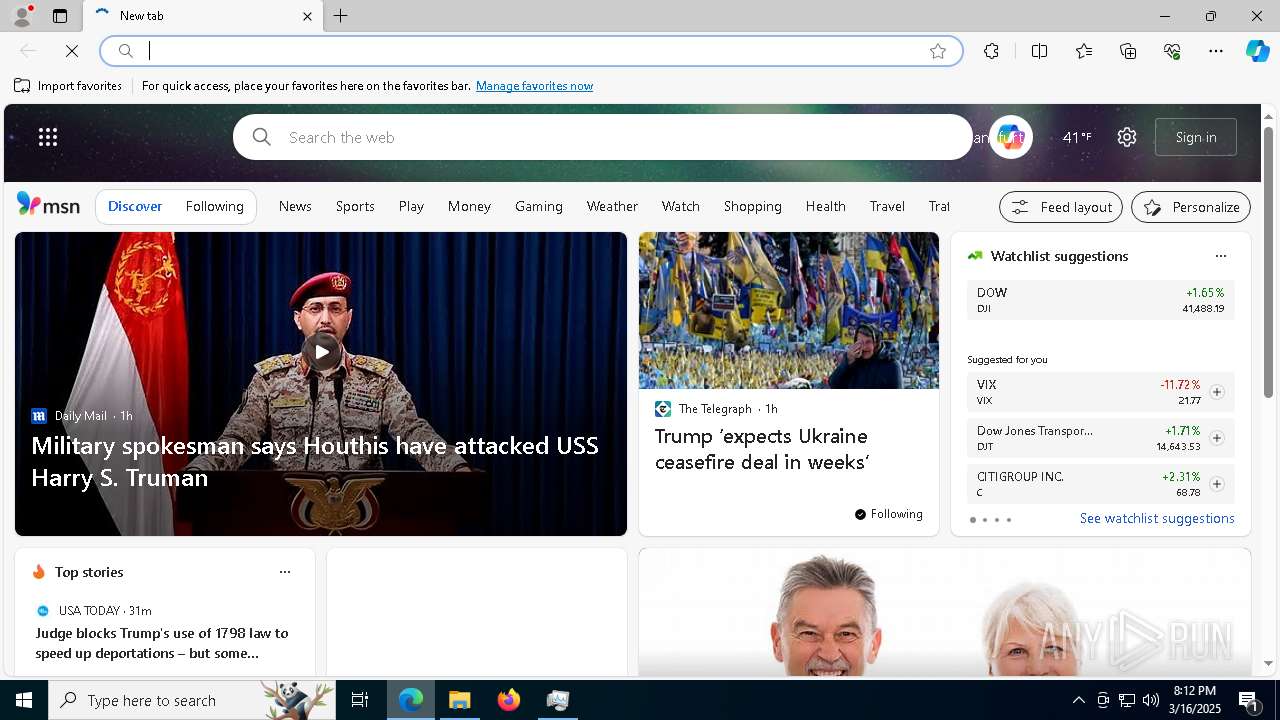Open the Favorites list icon

(x=1084, y=51)
